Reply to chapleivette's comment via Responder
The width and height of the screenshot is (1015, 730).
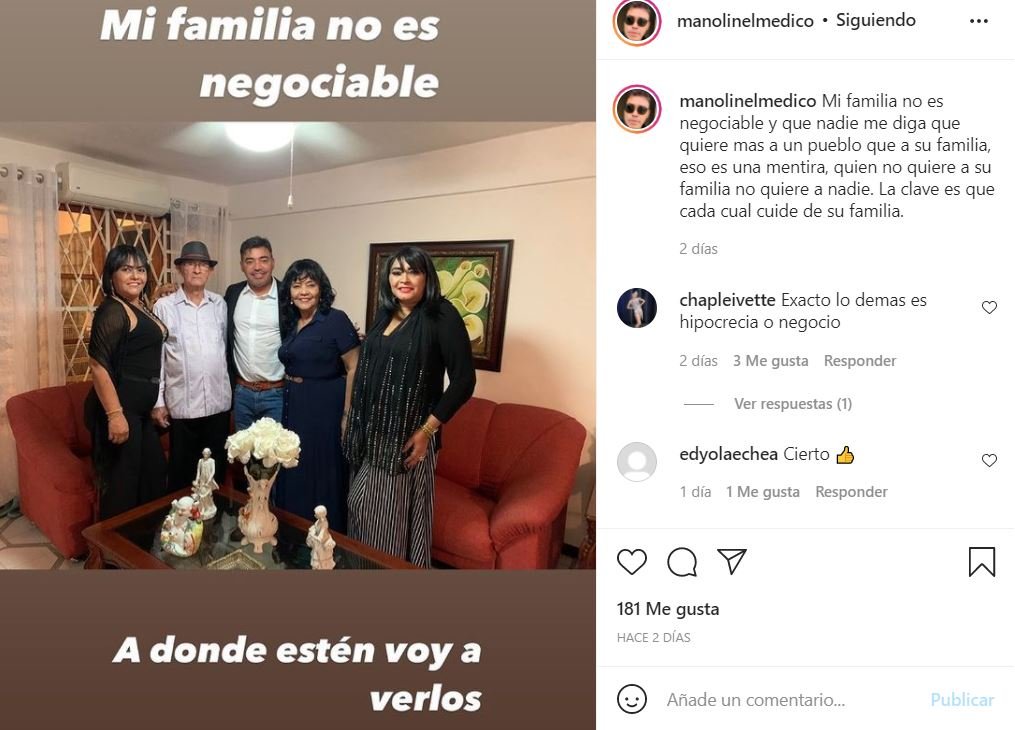[860, 360]
